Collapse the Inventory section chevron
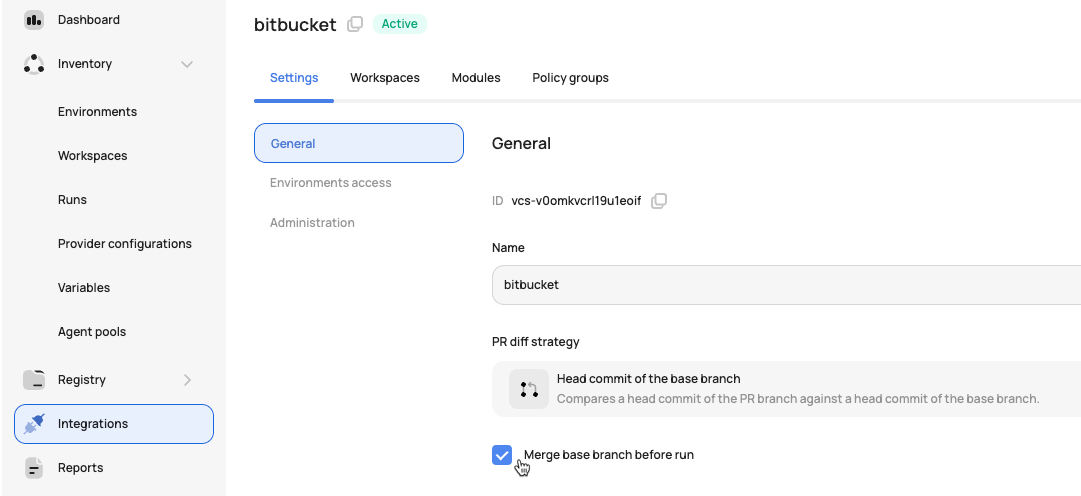This screenshot has height=496, width=1081. click(187, 64)
